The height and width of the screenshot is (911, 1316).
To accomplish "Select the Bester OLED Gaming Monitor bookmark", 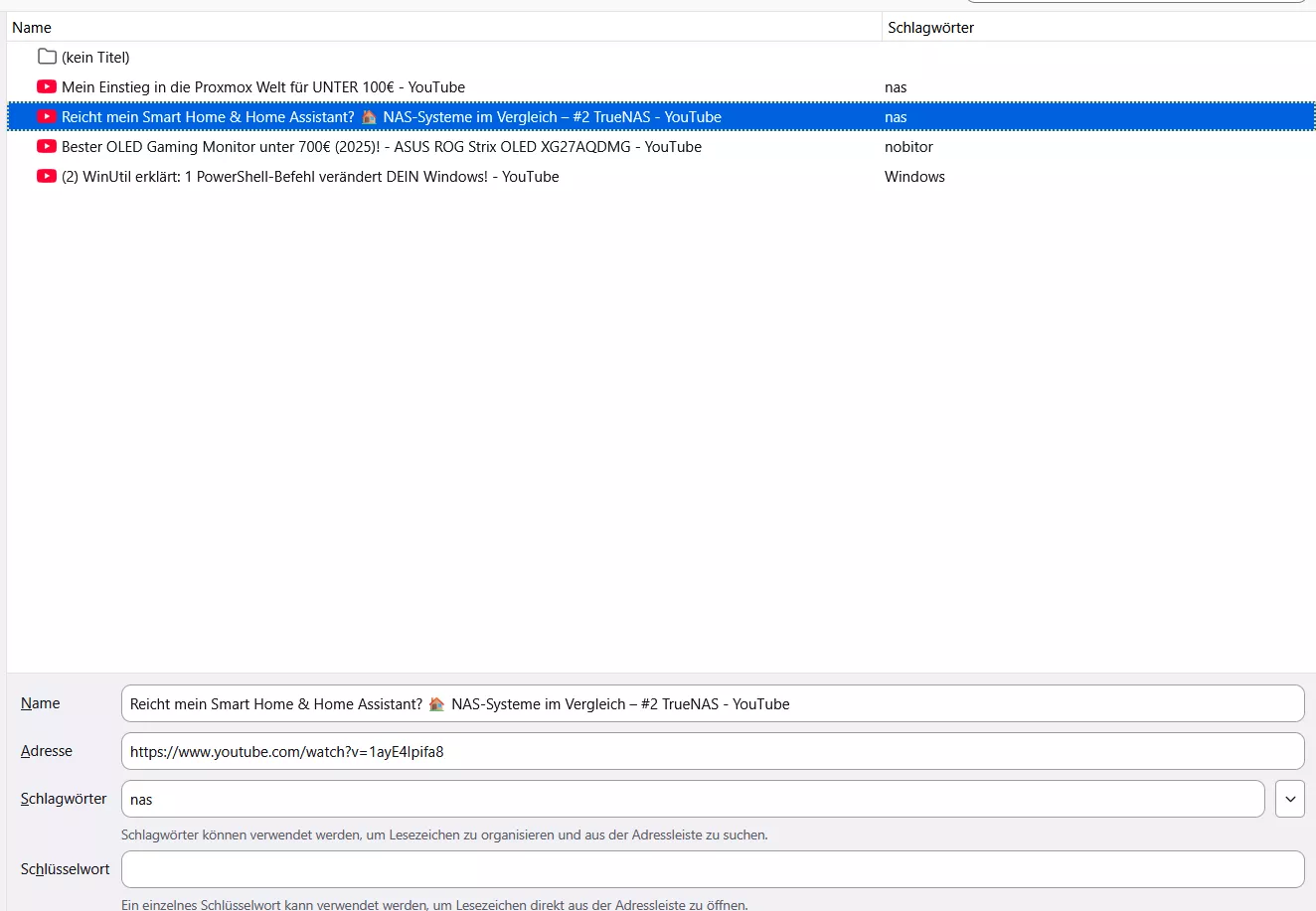I will [x=661, y=146].
